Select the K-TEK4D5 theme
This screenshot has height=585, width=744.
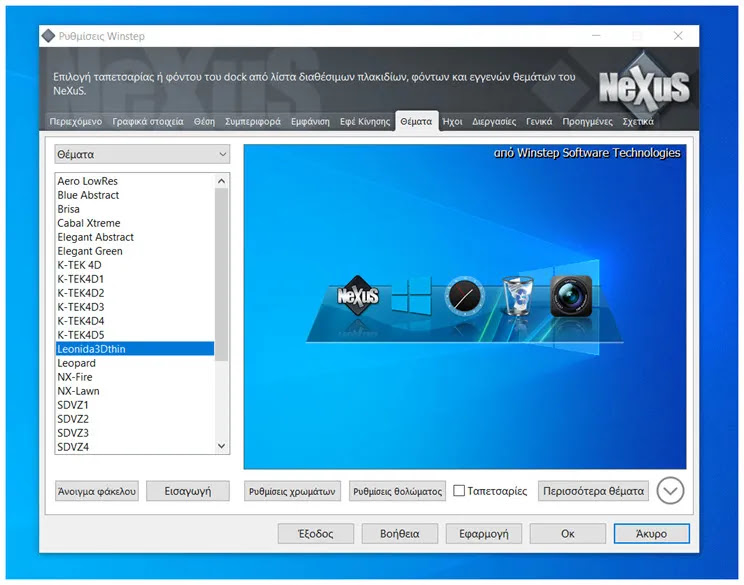[x=135, y=335]
